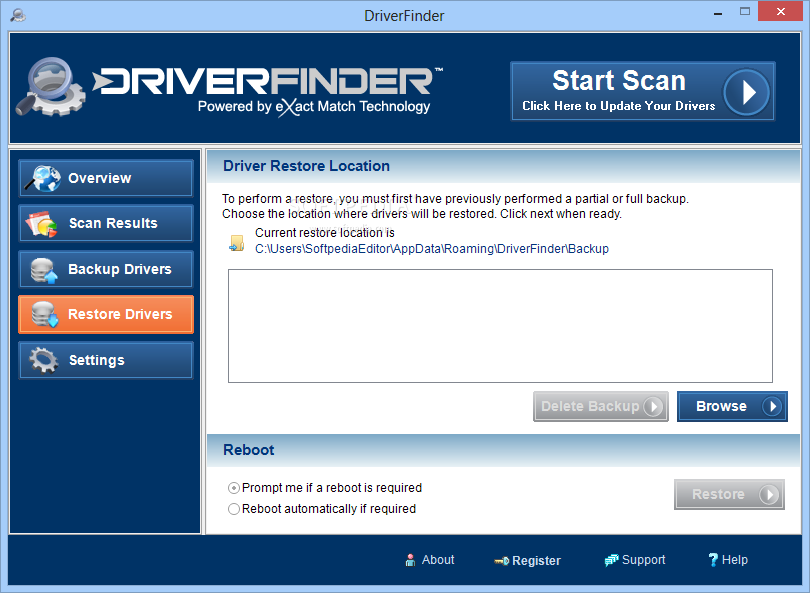810x593 pixels.
Task: Start Scan to update your drivers
Action: 643,91
